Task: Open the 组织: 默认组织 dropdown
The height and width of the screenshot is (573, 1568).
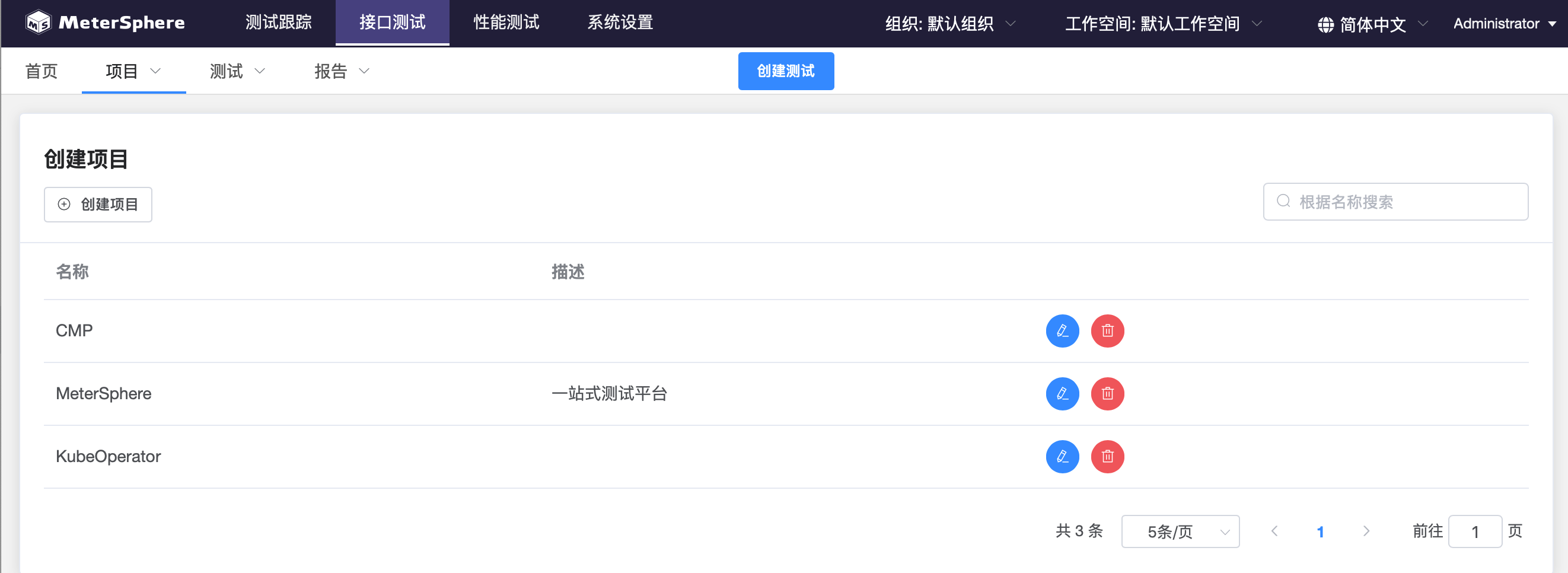Action: point(950,24)
